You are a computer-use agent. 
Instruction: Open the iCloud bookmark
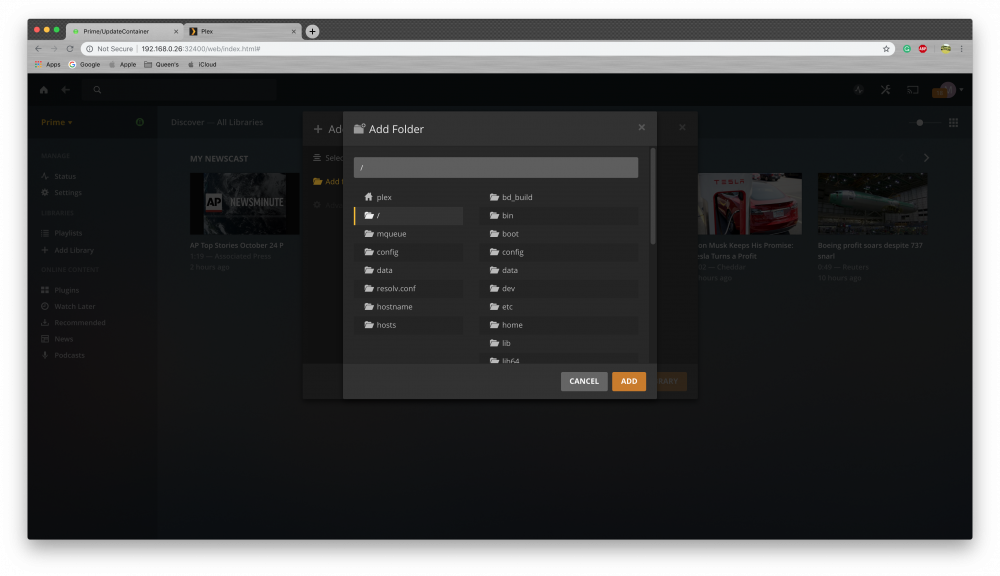coord(202,64)
